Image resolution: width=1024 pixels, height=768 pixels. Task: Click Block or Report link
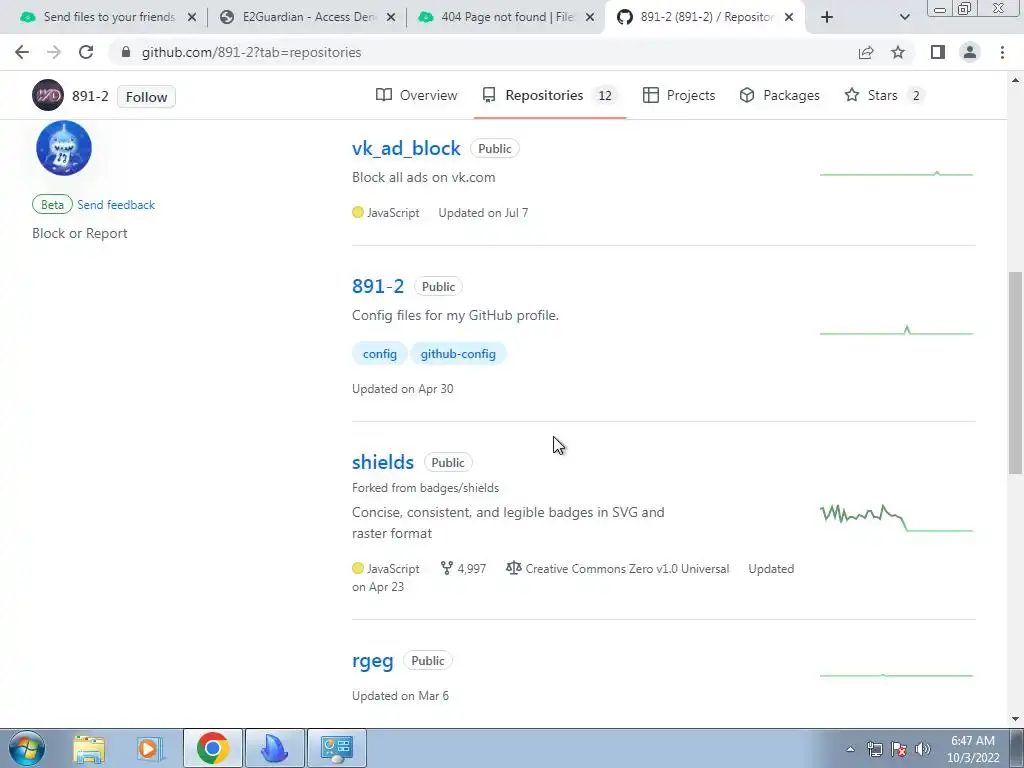pyautogui.click(x=80, y=233)
